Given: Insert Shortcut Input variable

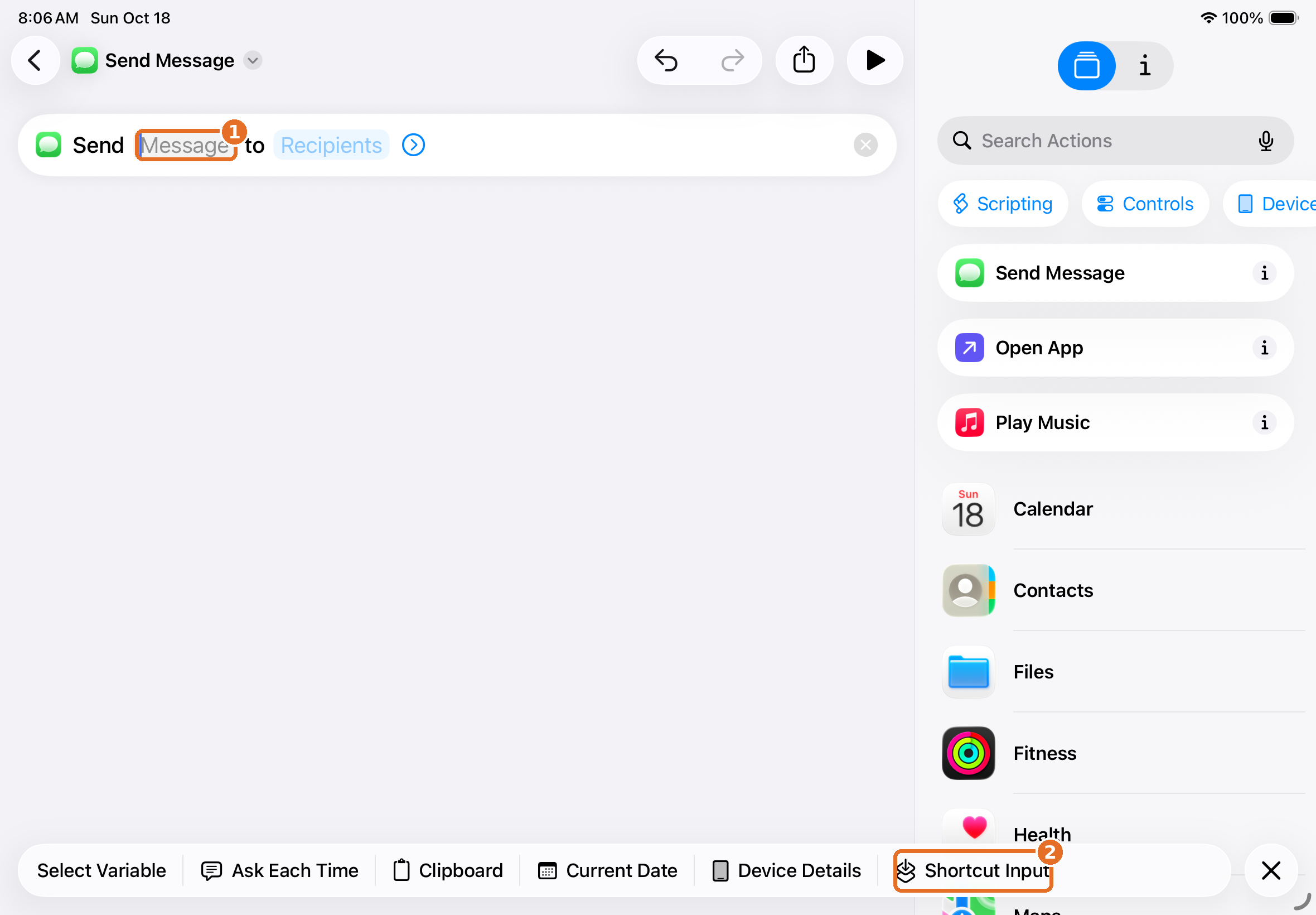Looking at the screenshot, I should point(973,870).
